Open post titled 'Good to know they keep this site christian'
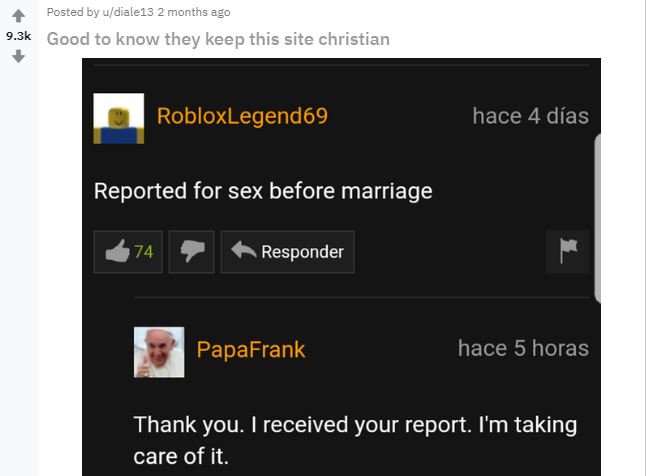The height and width of the screenshot is (476, 646). pos(218,39)
